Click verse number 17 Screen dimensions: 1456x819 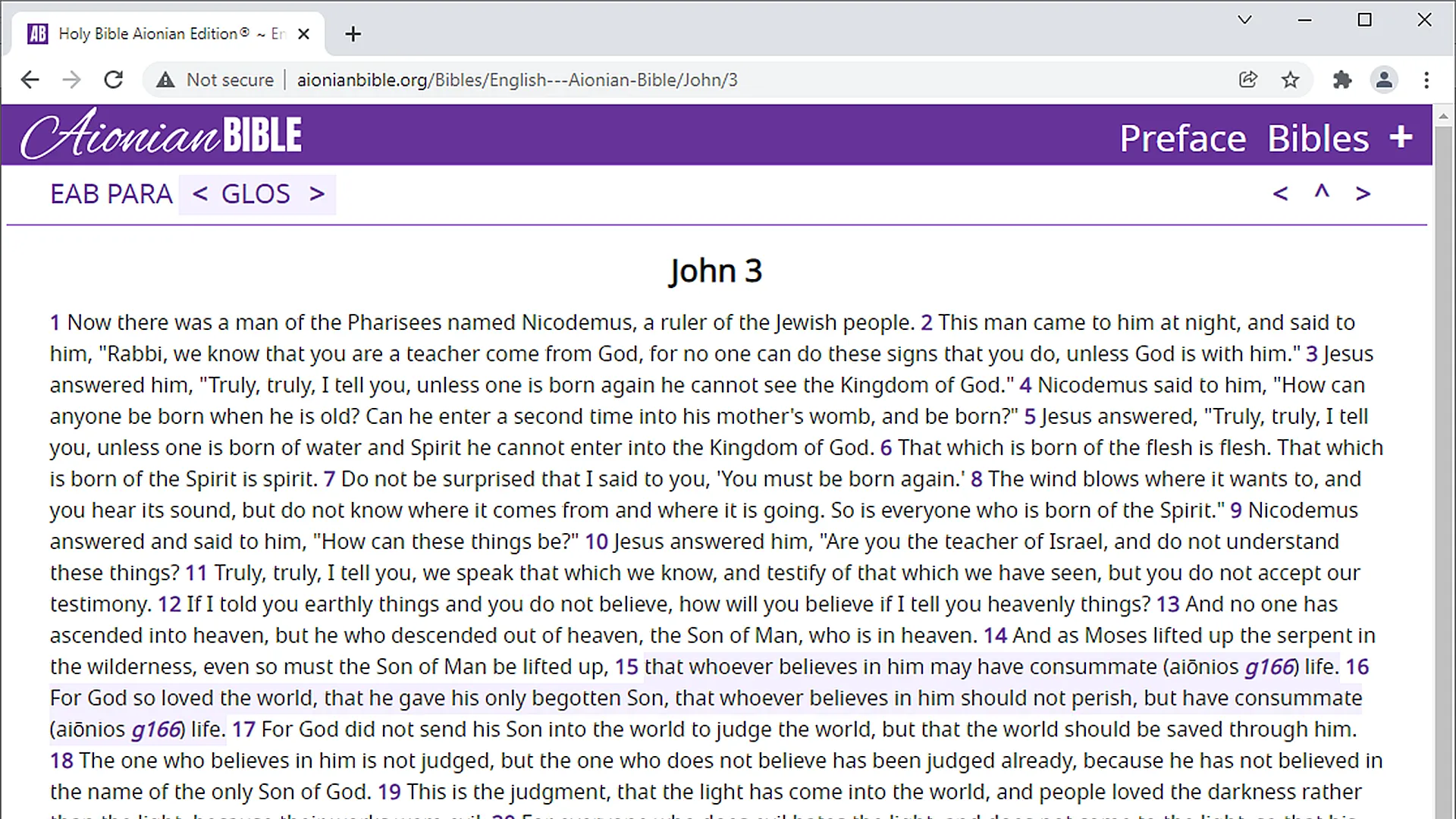click(x=243, y=730)
